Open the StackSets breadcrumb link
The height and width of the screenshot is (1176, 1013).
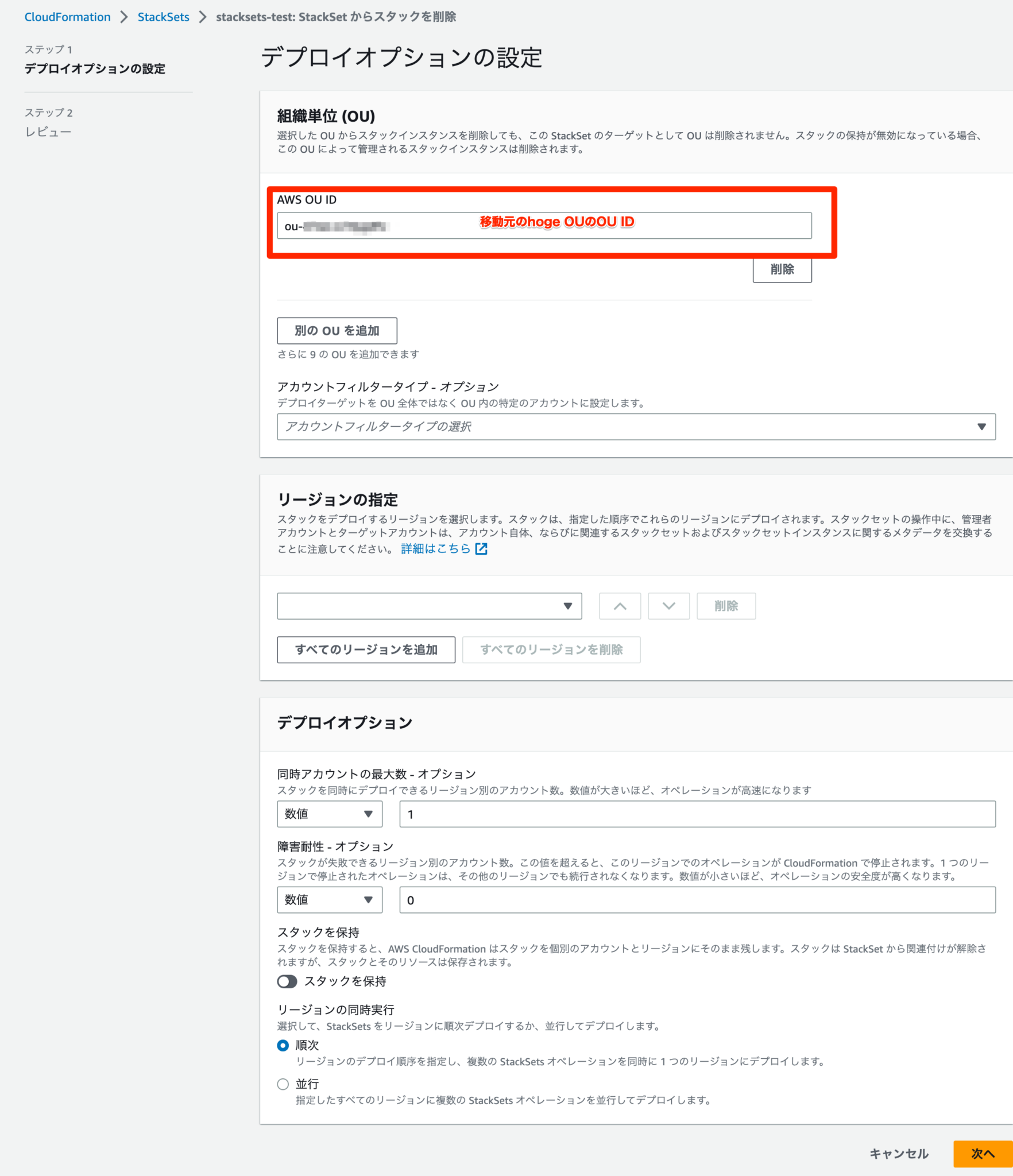[163, 17]
